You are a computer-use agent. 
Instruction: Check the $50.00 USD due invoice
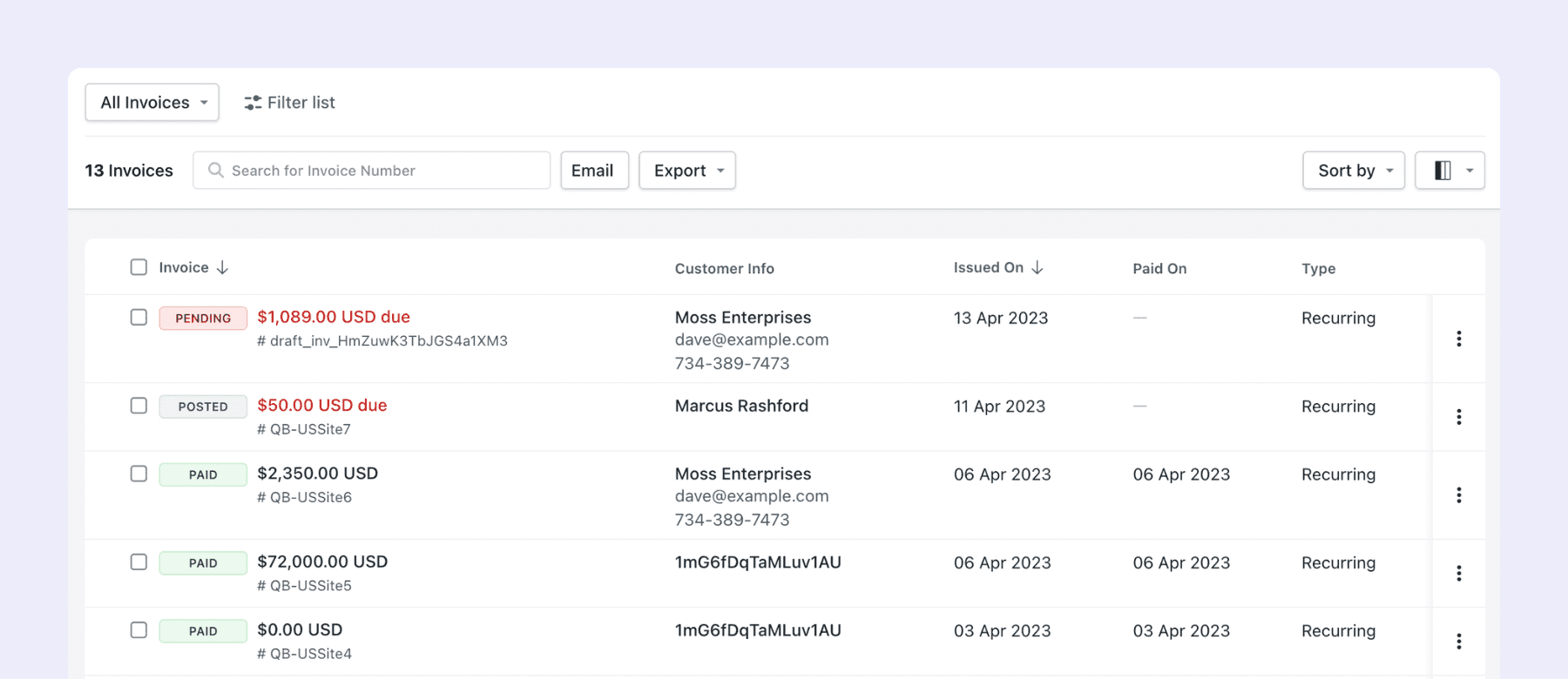[x=139, y=406]
